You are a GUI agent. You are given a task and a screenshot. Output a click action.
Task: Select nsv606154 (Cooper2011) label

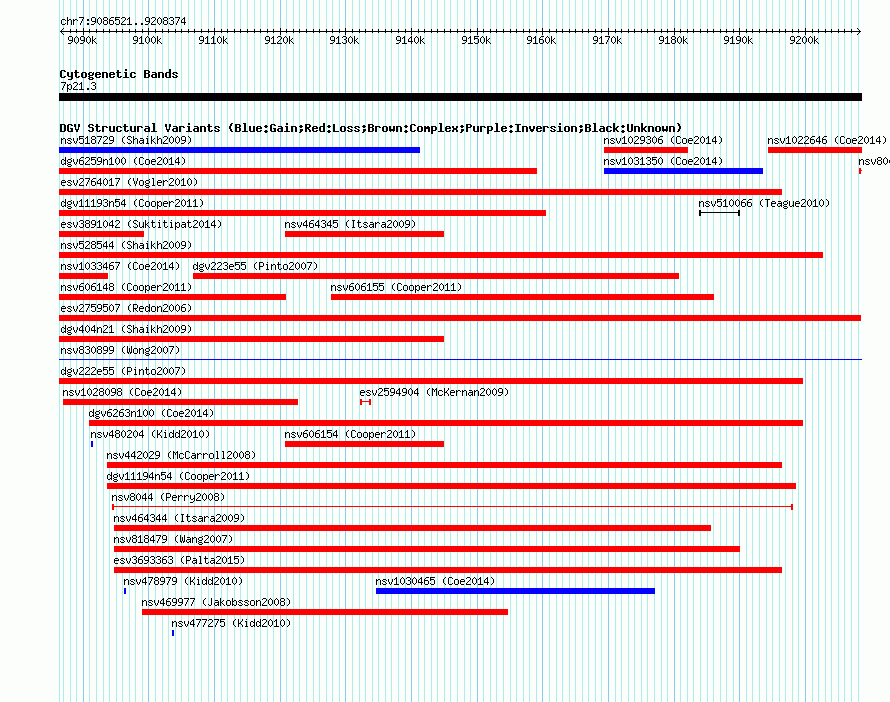click(350, 434)
